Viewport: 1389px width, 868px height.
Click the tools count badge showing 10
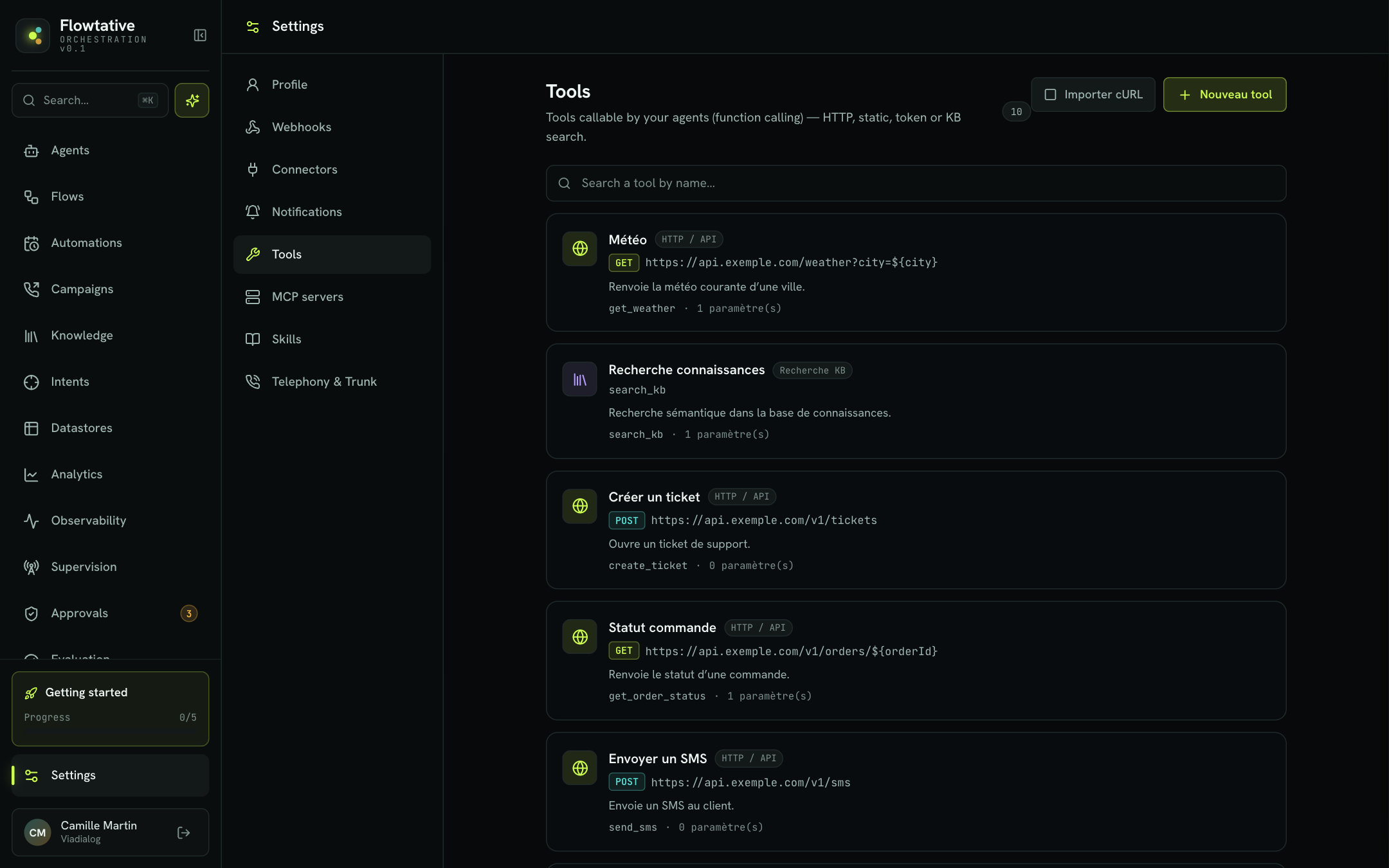coord(1016,112)
